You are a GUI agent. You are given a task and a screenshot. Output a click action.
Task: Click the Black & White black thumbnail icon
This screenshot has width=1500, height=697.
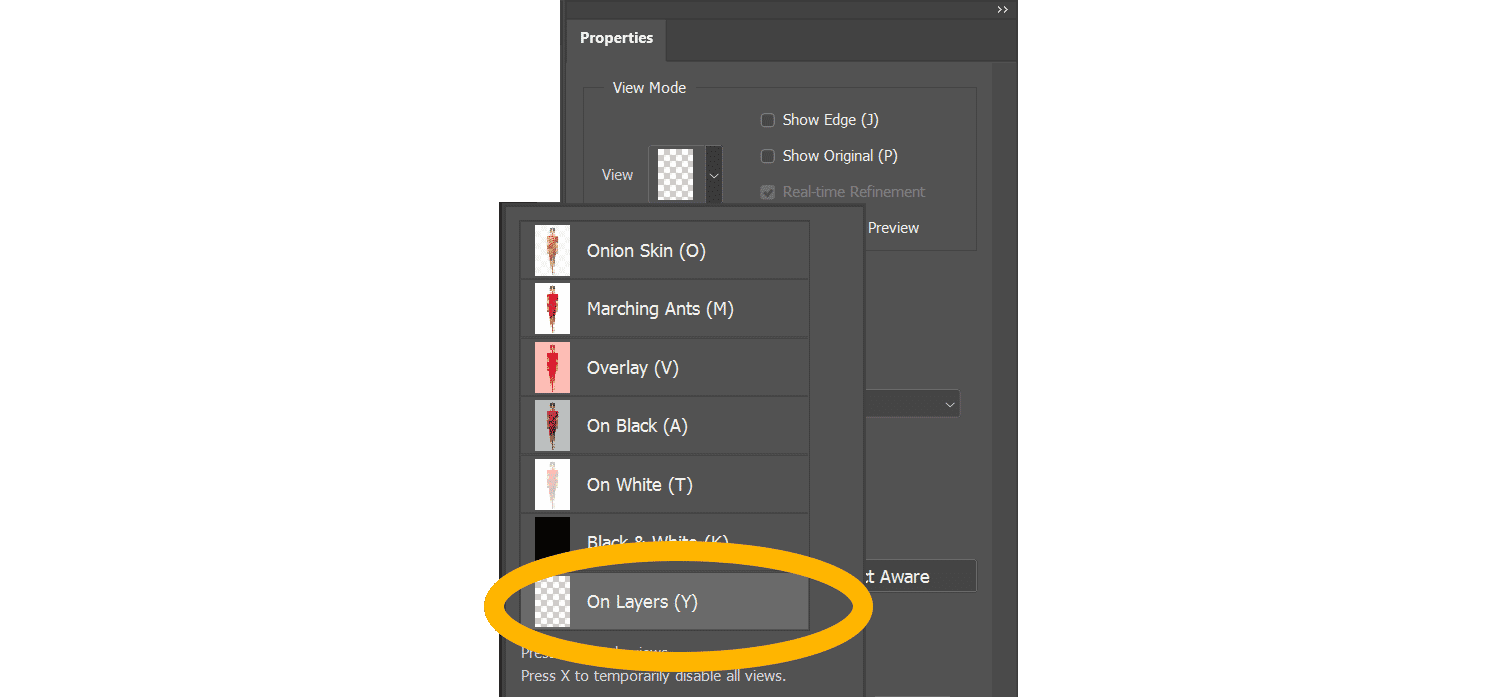[552, 538]
